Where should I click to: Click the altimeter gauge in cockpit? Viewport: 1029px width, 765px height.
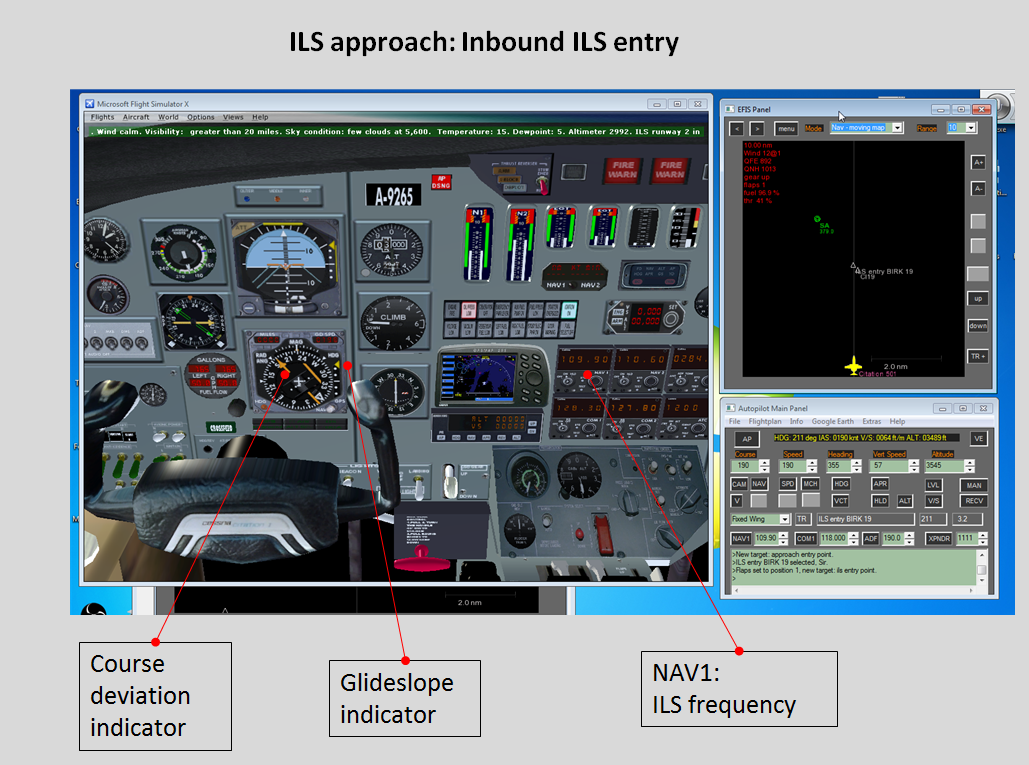click(392, 249)
